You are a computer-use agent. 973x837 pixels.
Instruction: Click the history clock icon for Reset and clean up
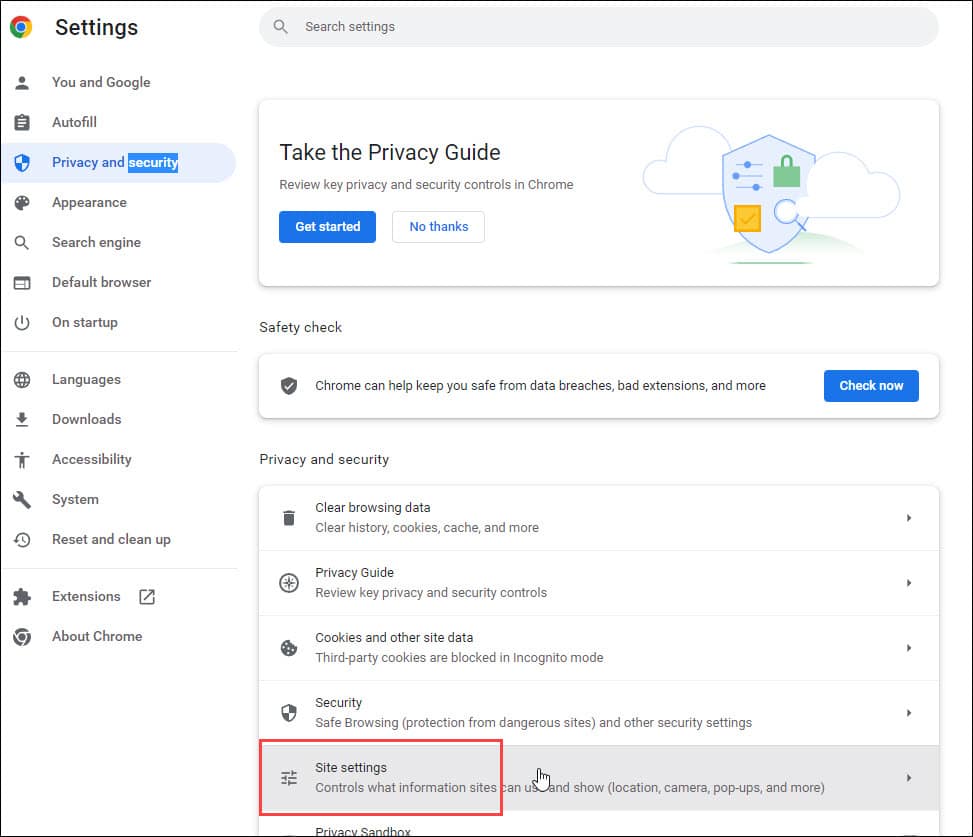[x=22, y=540]
